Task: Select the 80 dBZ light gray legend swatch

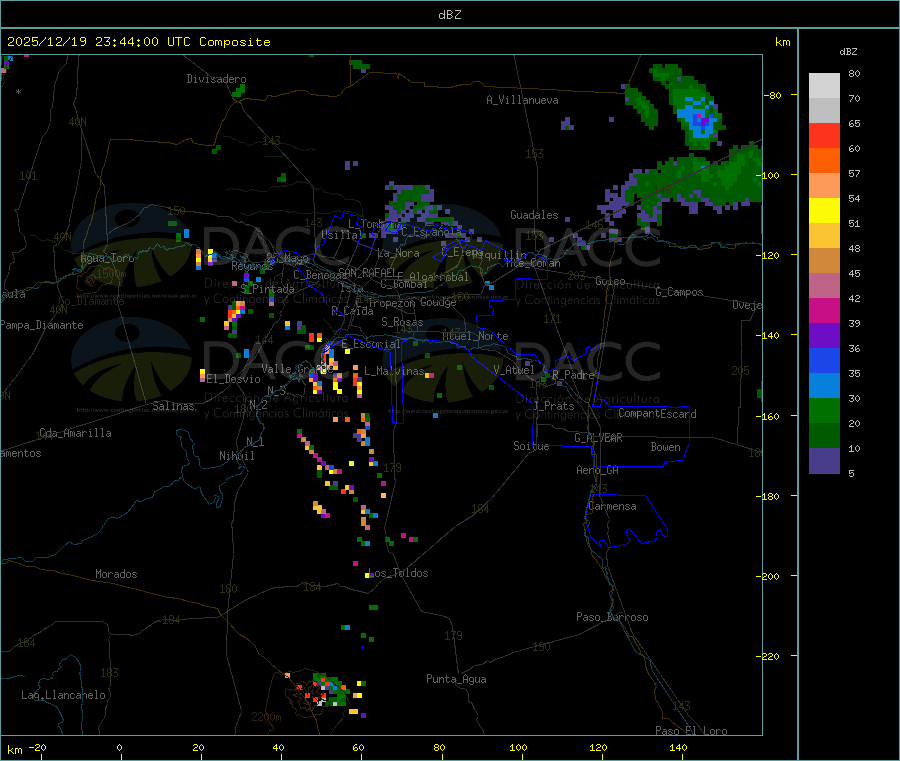Action: 824,86
